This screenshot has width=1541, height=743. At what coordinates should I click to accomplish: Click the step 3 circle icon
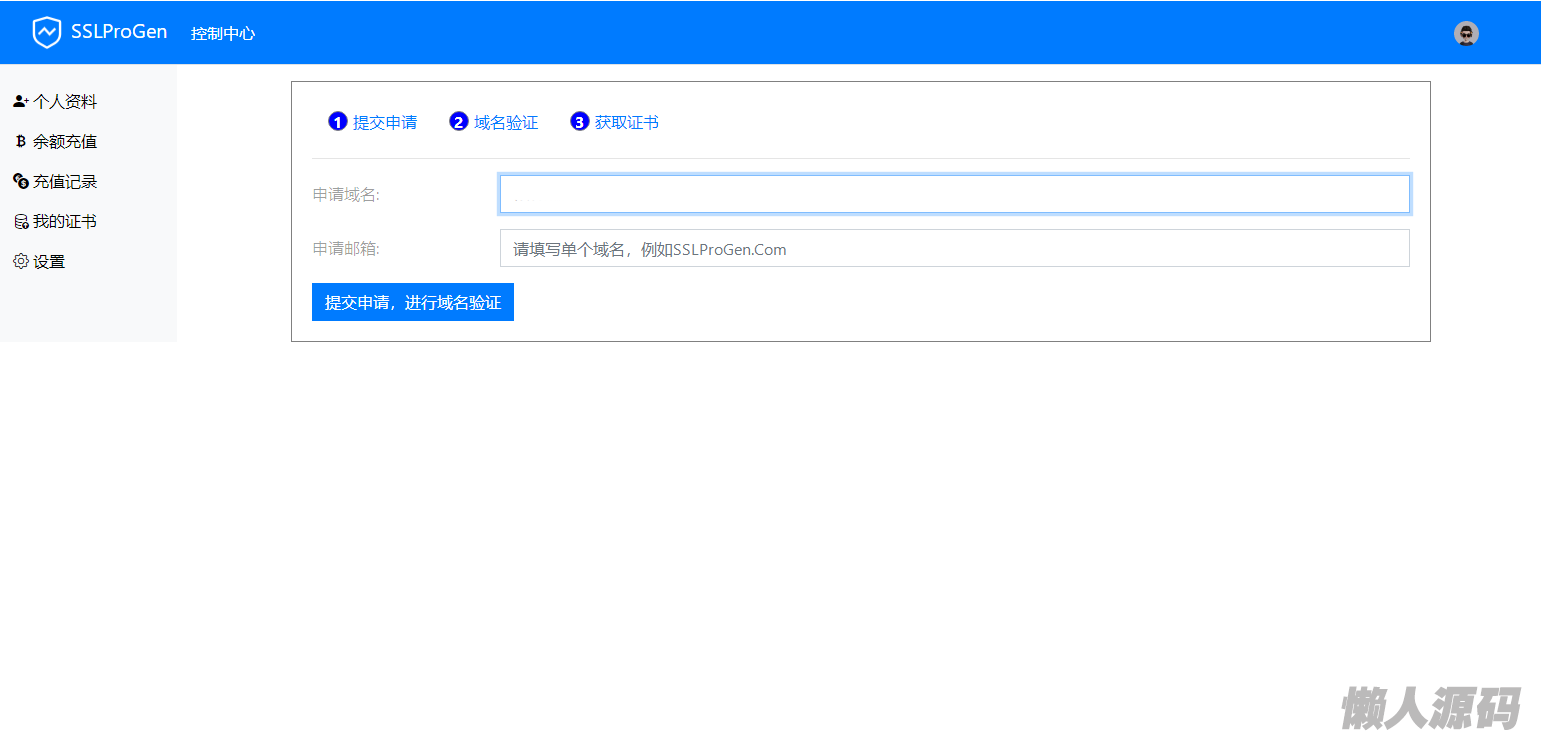(x=579, y=122)
